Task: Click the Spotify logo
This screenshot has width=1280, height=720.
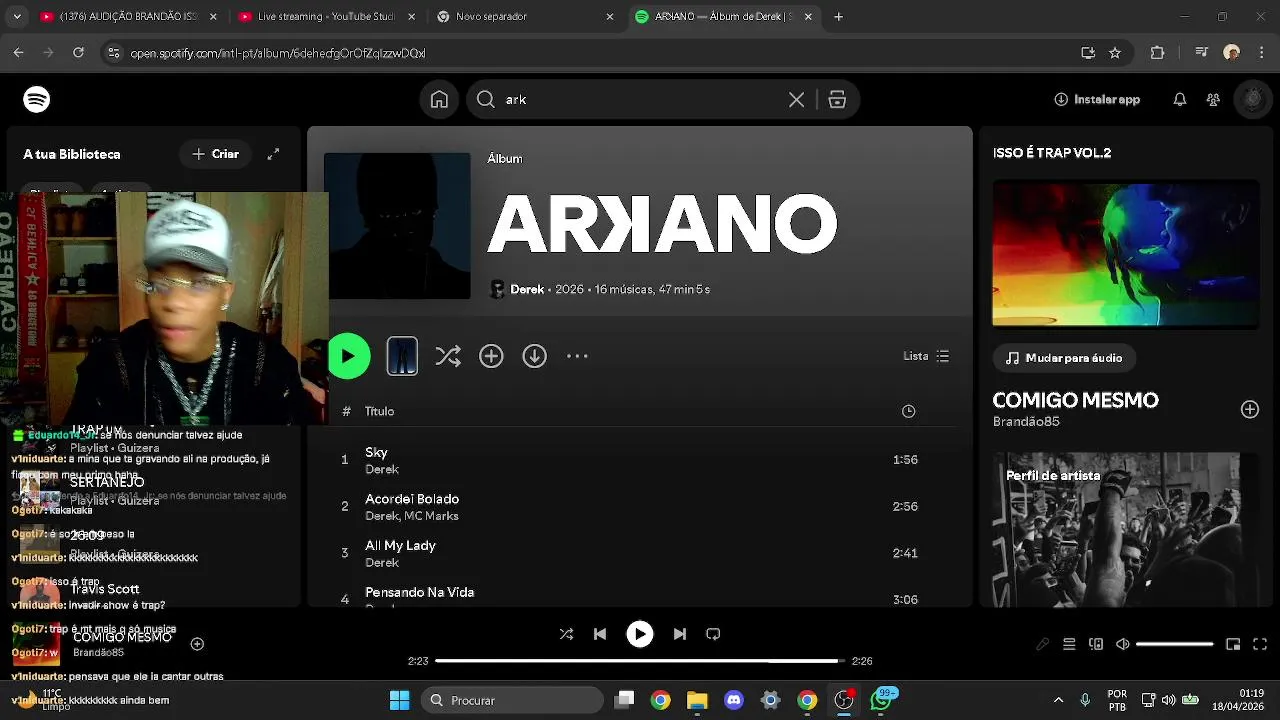Action: [37, 99]
